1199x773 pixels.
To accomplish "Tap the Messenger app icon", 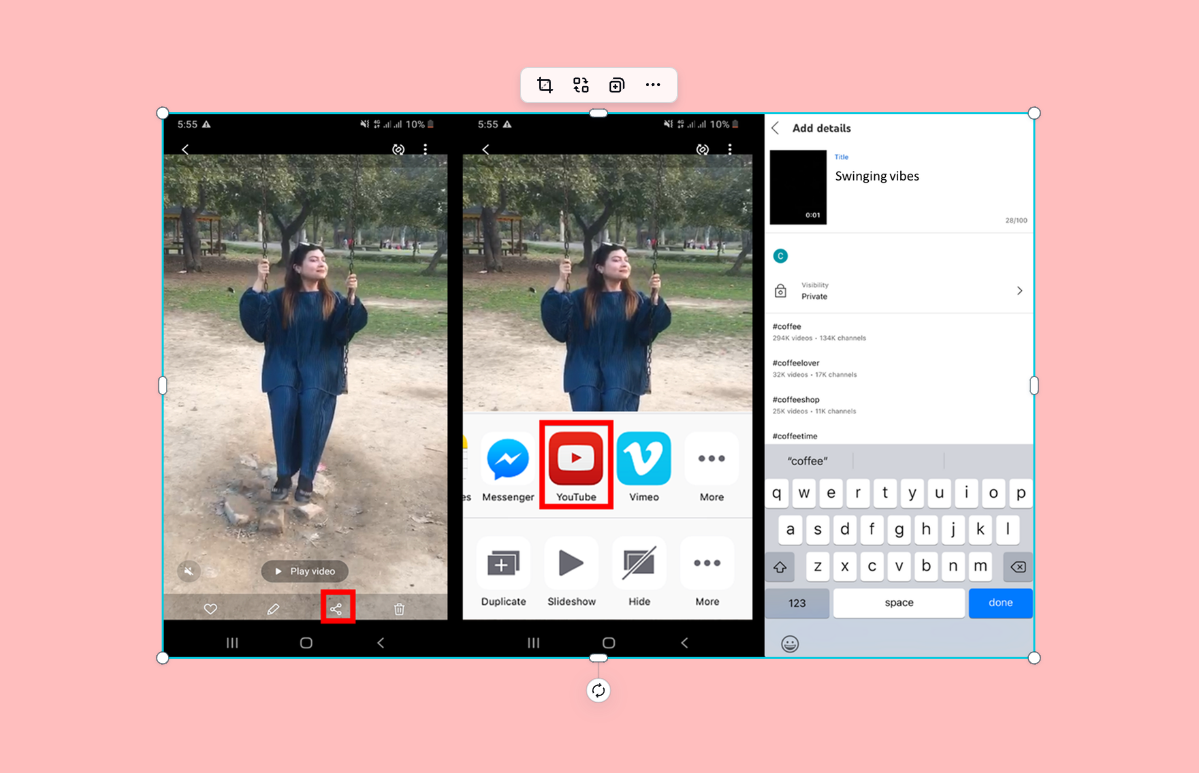I will click(508, 459).
